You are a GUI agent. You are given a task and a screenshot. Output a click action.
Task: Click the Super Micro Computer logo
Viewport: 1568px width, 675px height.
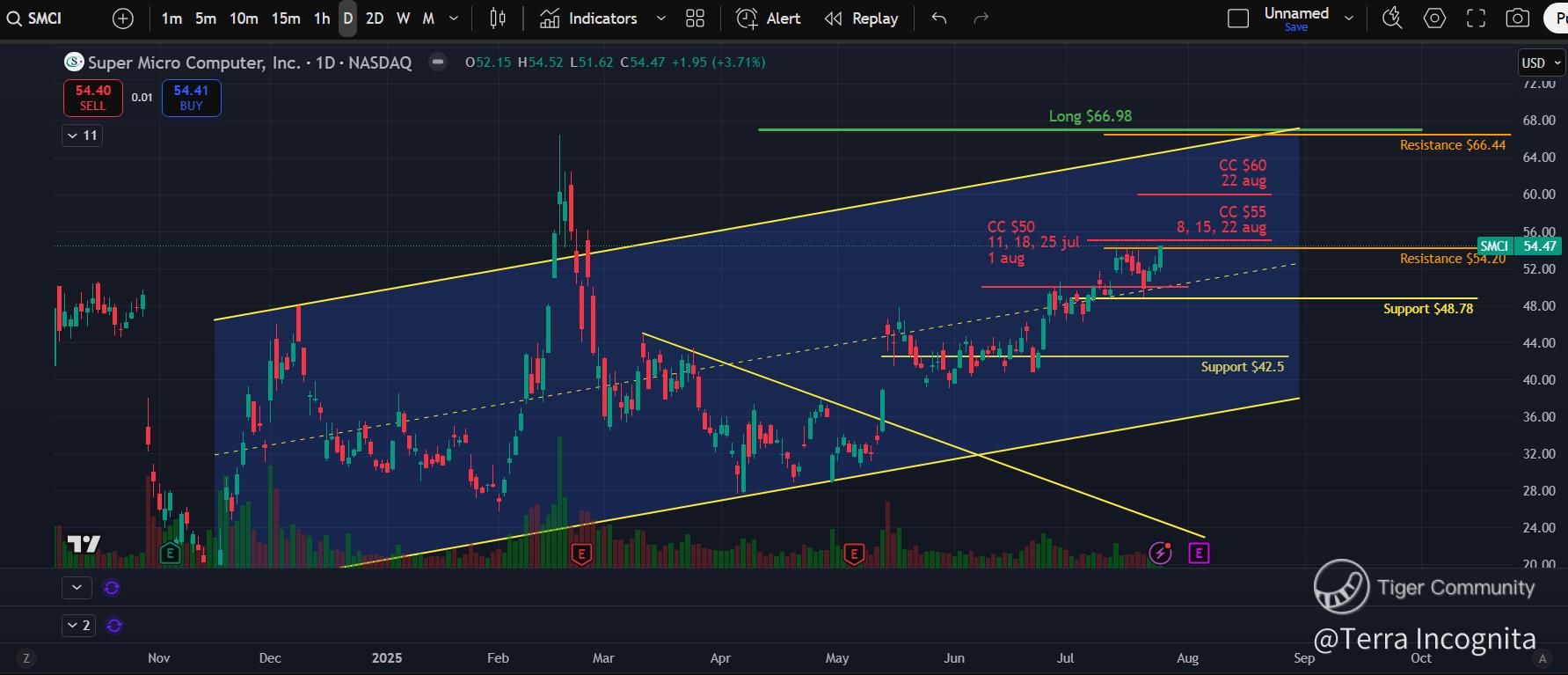coord(74,62)
